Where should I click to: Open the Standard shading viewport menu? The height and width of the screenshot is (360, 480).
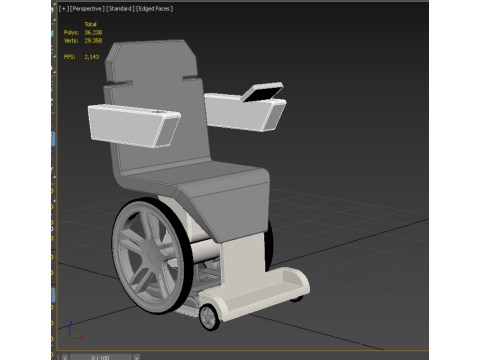[120, 9]
